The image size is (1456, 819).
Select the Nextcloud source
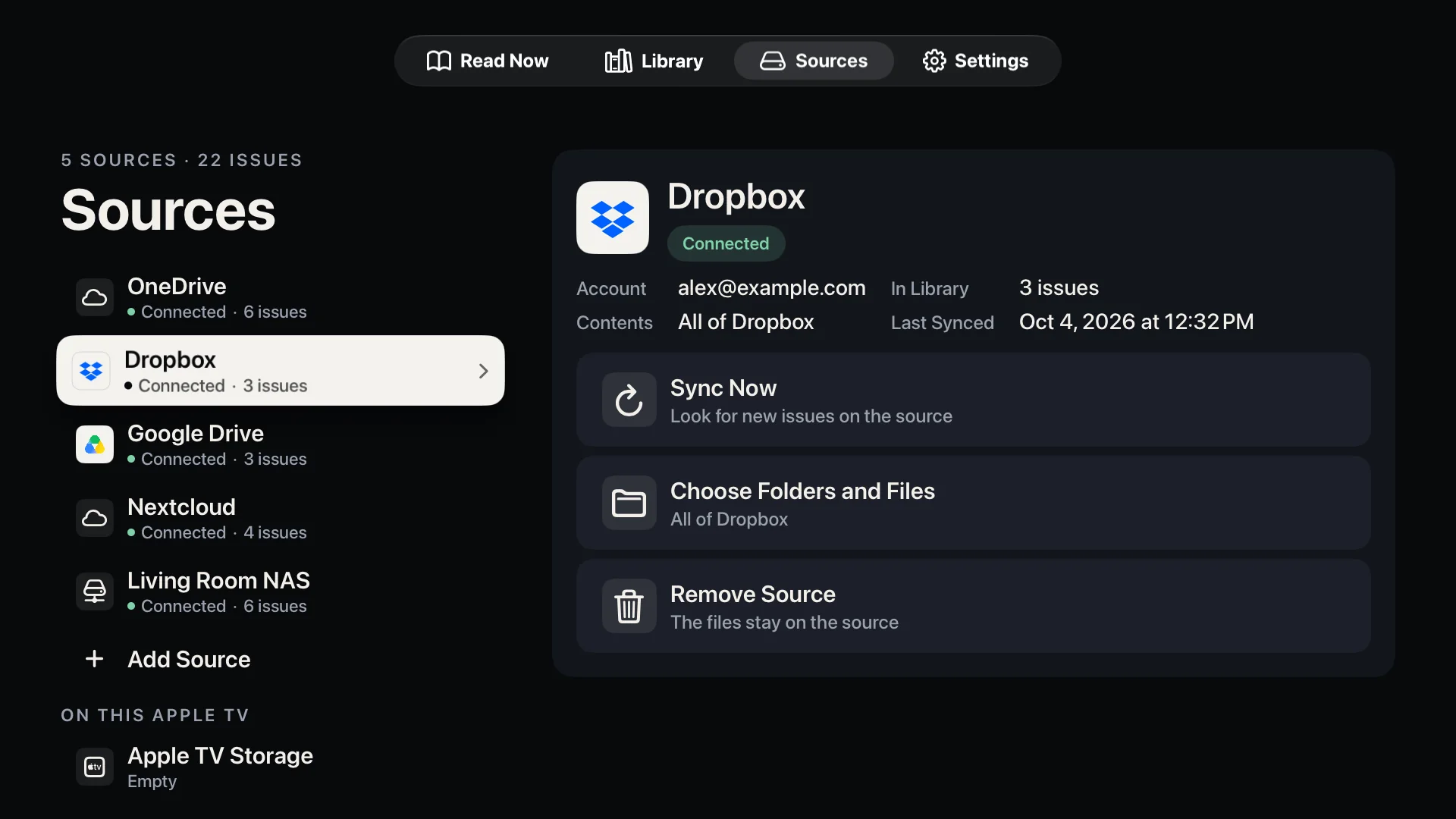point(281,518)
